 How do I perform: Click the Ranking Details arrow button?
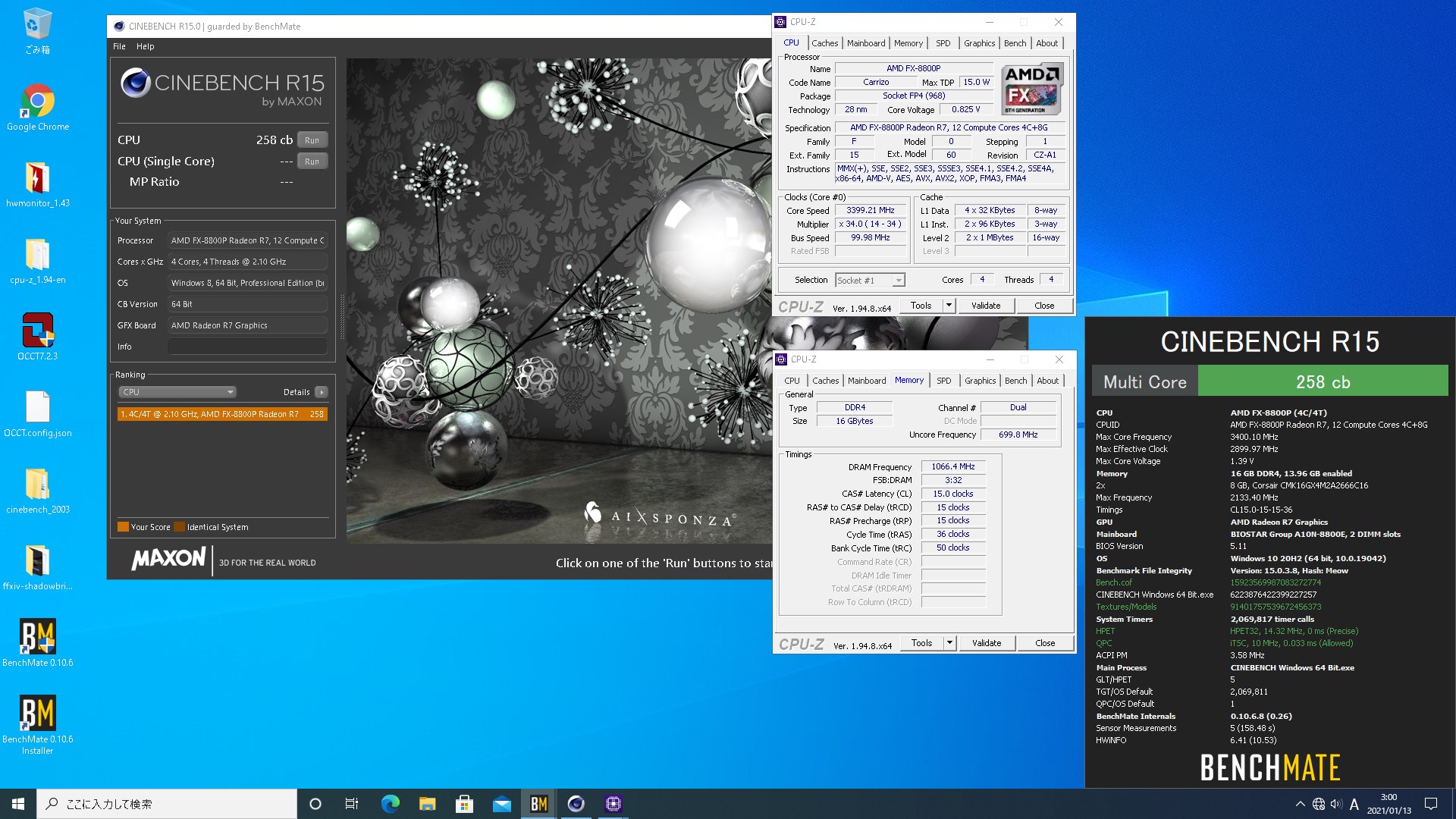click(x=322, y=392)
